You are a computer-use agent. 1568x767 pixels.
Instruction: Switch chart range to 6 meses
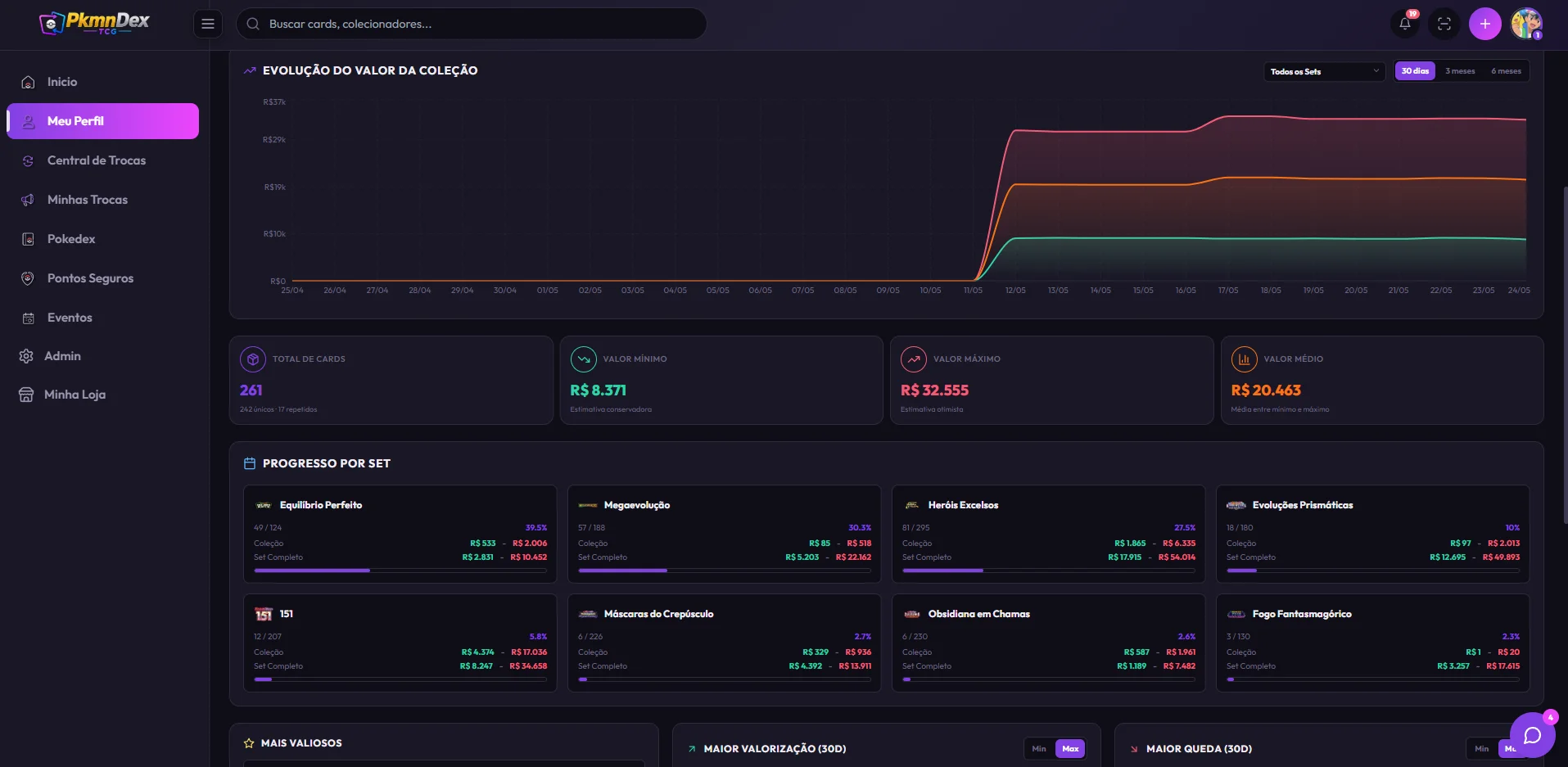click(1506, 71)
